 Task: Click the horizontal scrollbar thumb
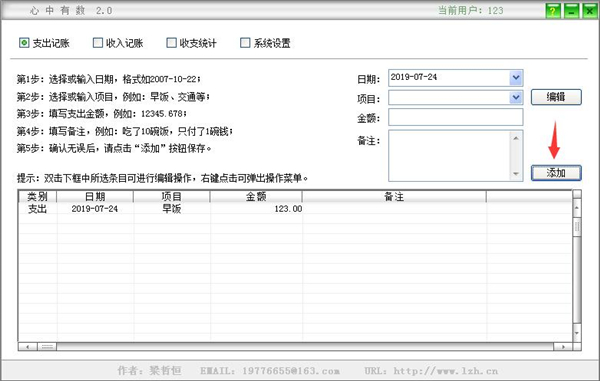click(47, 347)
